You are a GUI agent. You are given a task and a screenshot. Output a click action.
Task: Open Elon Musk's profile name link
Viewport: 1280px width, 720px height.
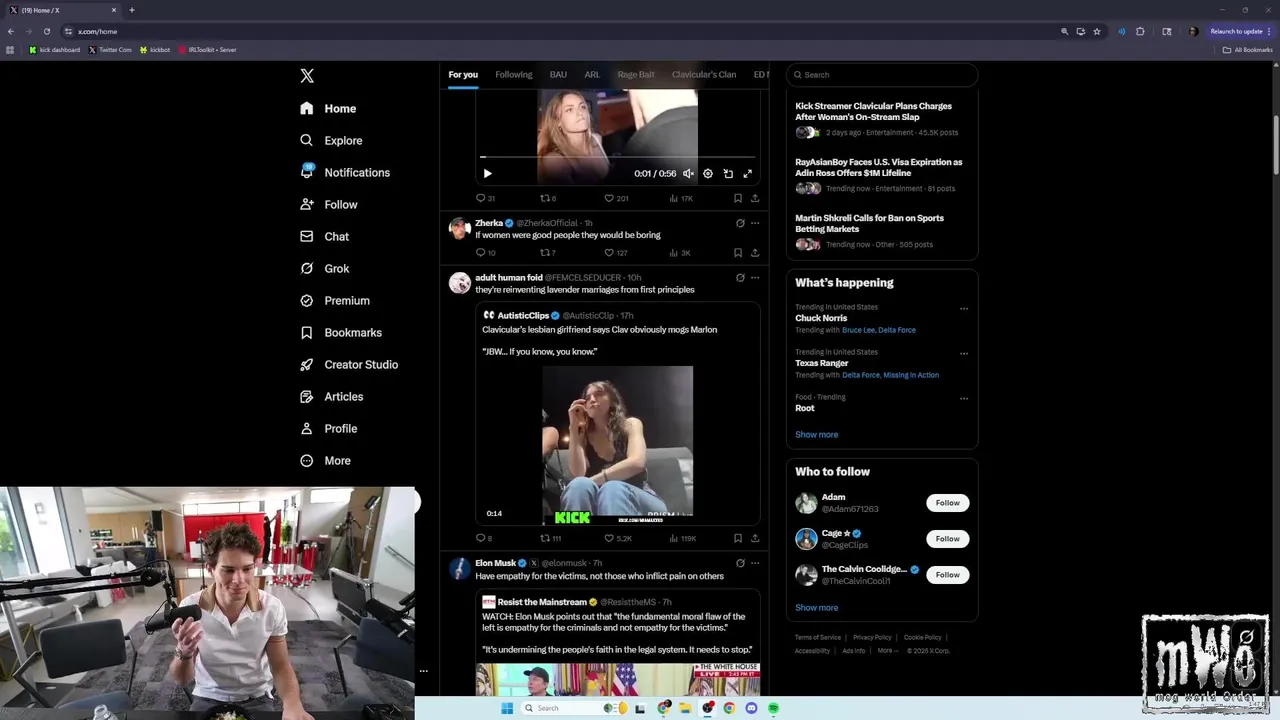coord(495,563)
